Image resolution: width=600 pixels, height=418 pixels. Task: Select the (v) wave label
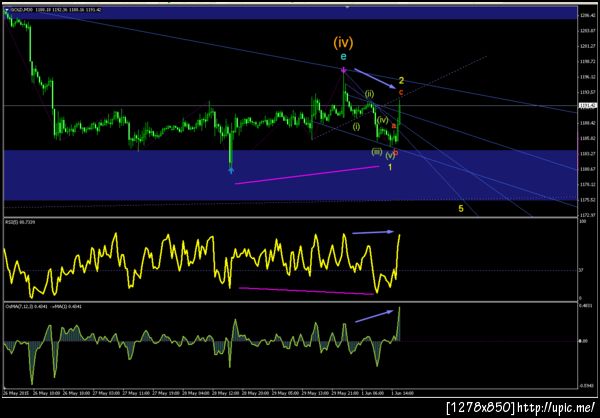390,155
